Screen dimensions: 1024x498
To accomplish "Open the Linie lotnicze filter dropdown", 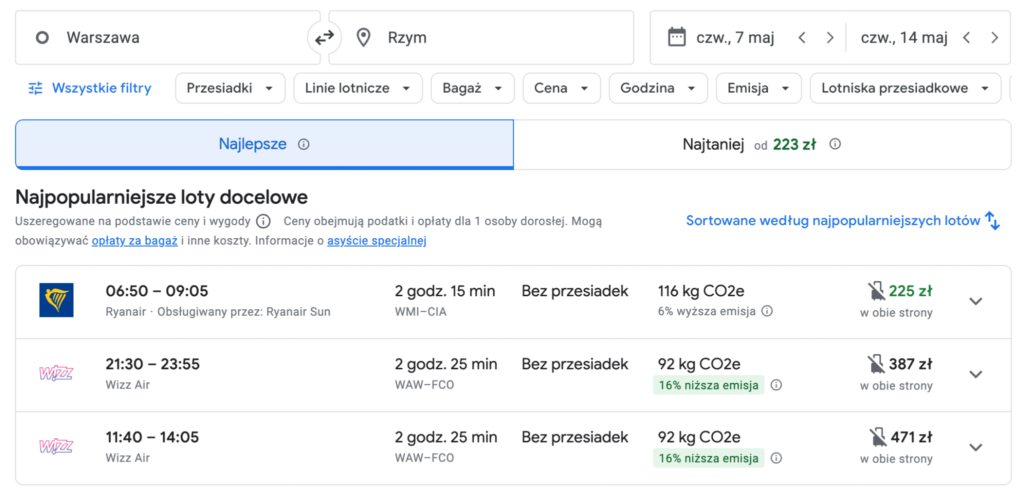I will click(x=357, y=88).
